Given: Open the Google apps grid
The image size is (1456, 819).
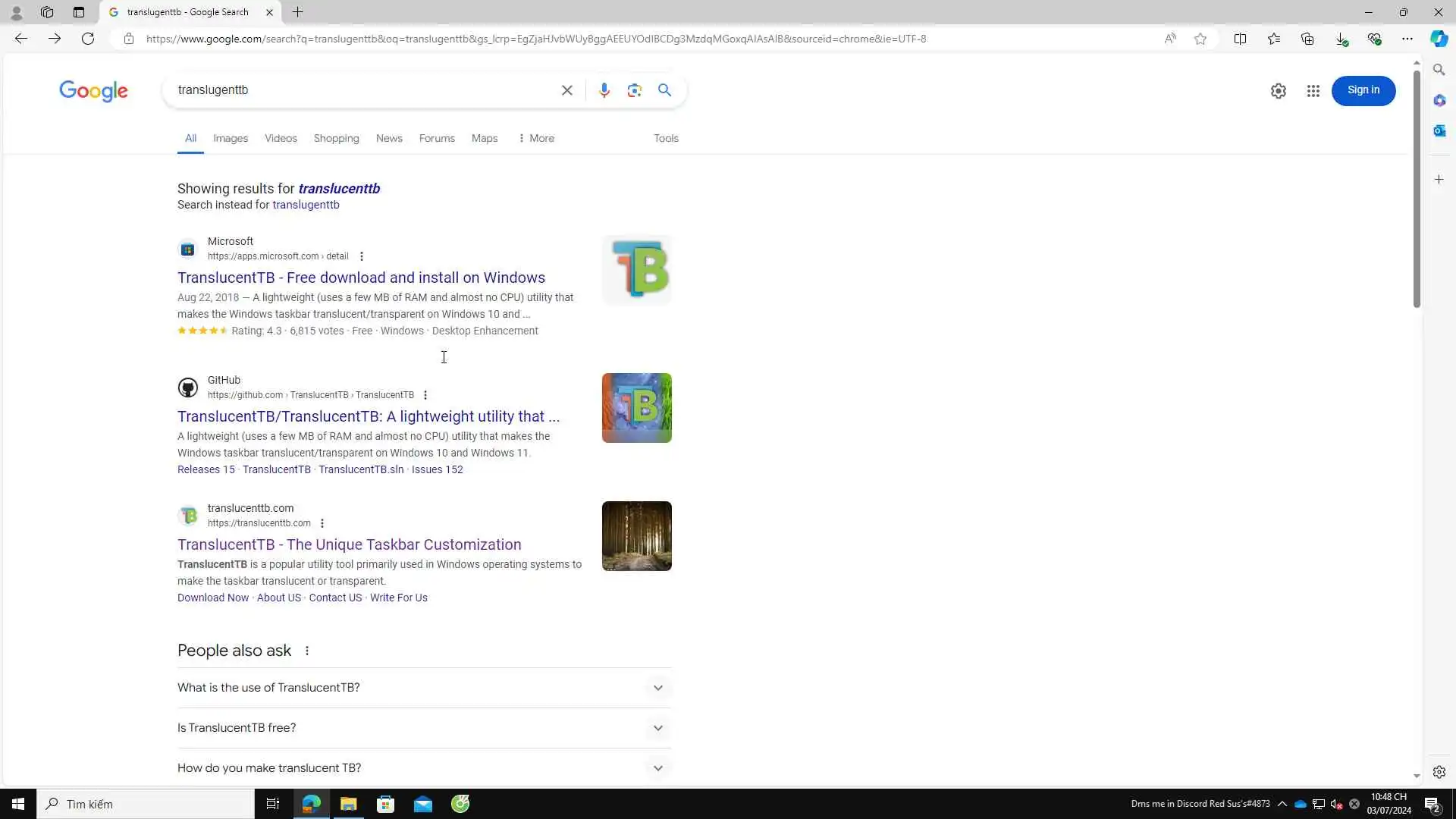Looking at the screenshot, I should coord(1313,91).
